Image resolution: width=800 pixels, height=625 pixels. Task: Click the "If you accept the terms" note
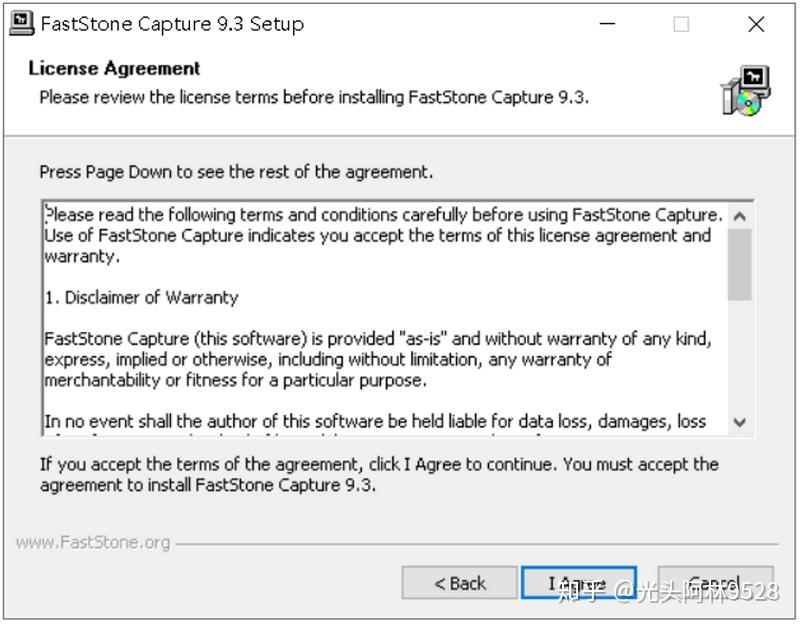point(378,474)
